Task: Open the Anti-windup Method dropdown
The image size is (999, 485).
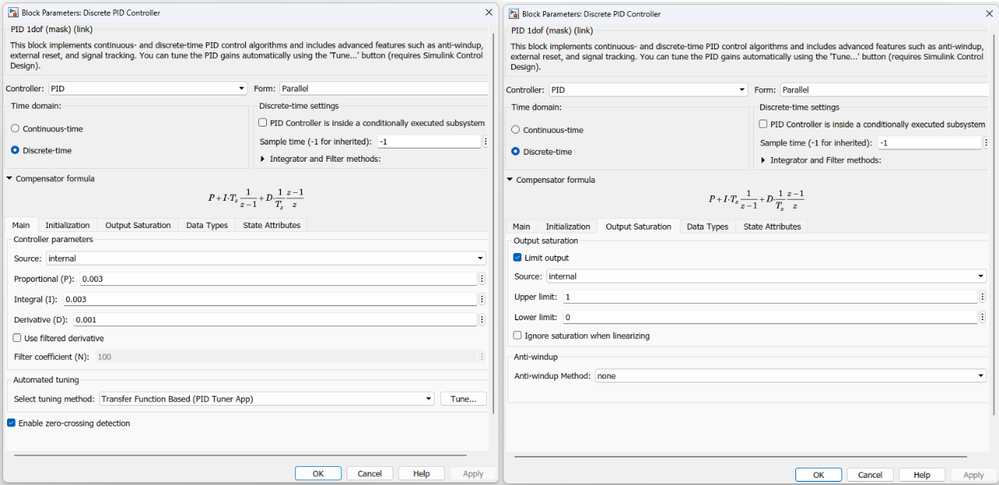Action: click(790, 376)
